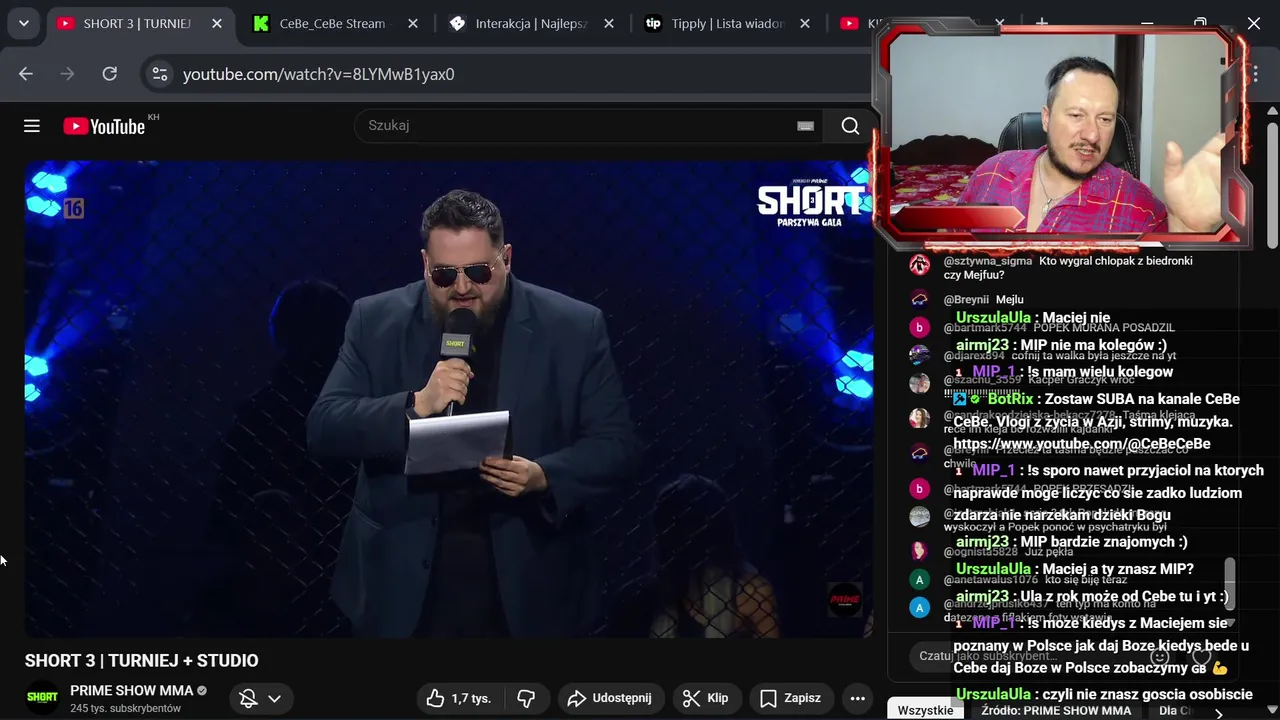Image resolution: width=1280 pixels, height=720 pixels.
Task: Focus the chat message input field
Action: point(1030,656)
